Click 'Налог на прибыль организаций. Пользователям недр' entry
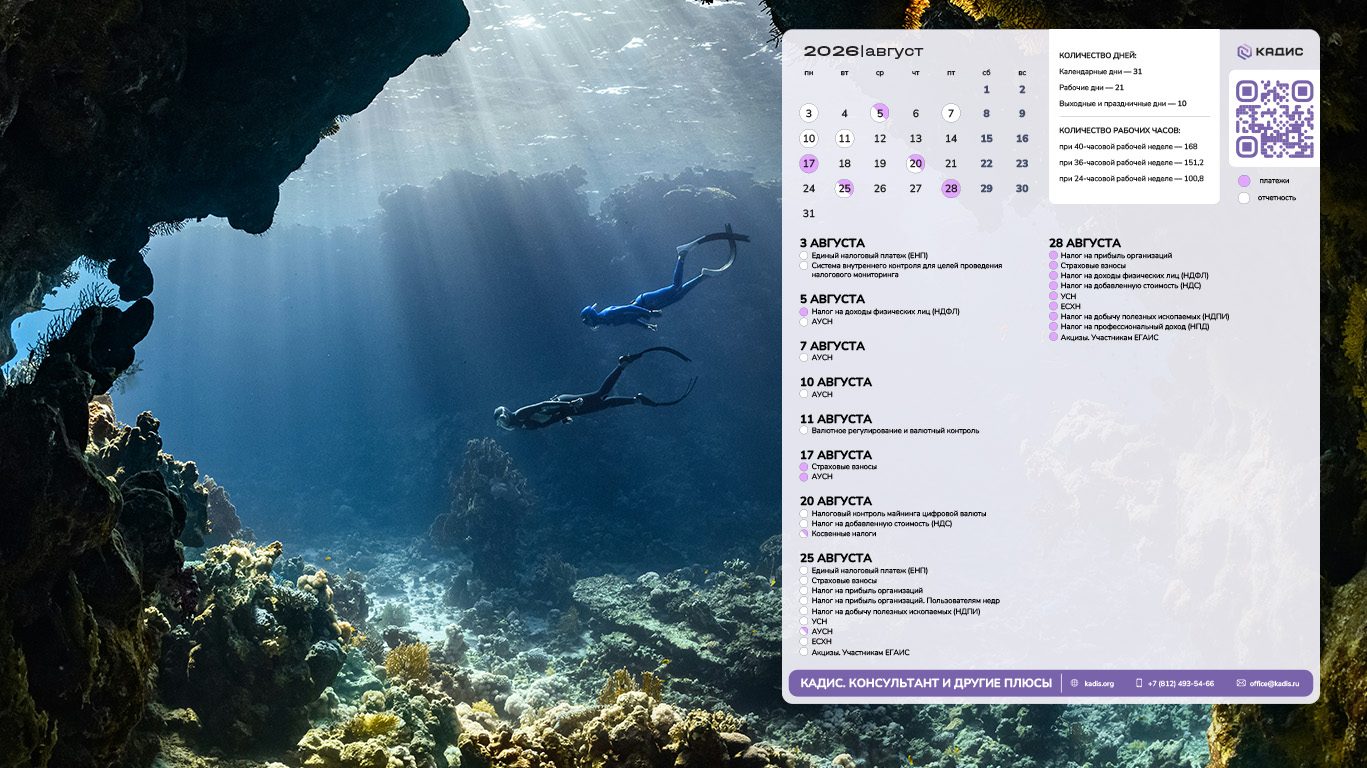 point(906,601)
